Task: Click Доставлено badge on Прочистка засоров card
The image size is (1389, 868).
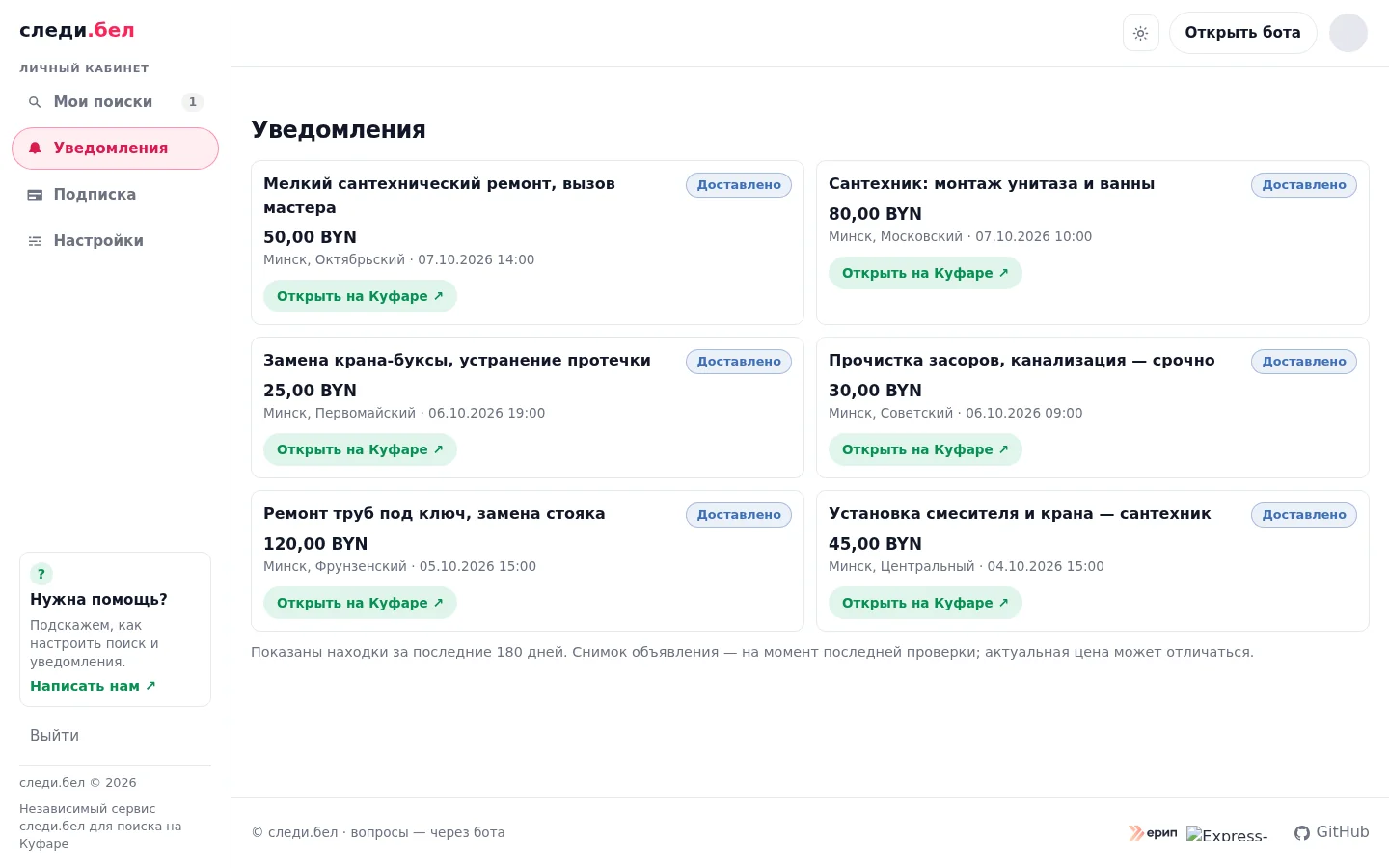Action: (x=1304, y=362)
